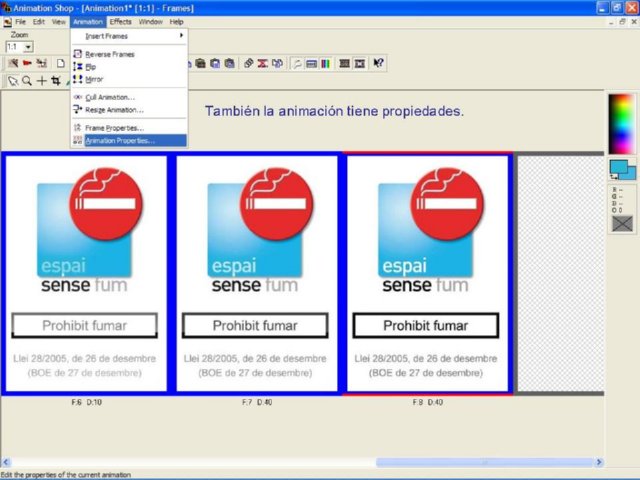This screenshot has width=640, height=480.
Task: Click the Animation Wizard toolbar icon
Action: pos(13,63)
